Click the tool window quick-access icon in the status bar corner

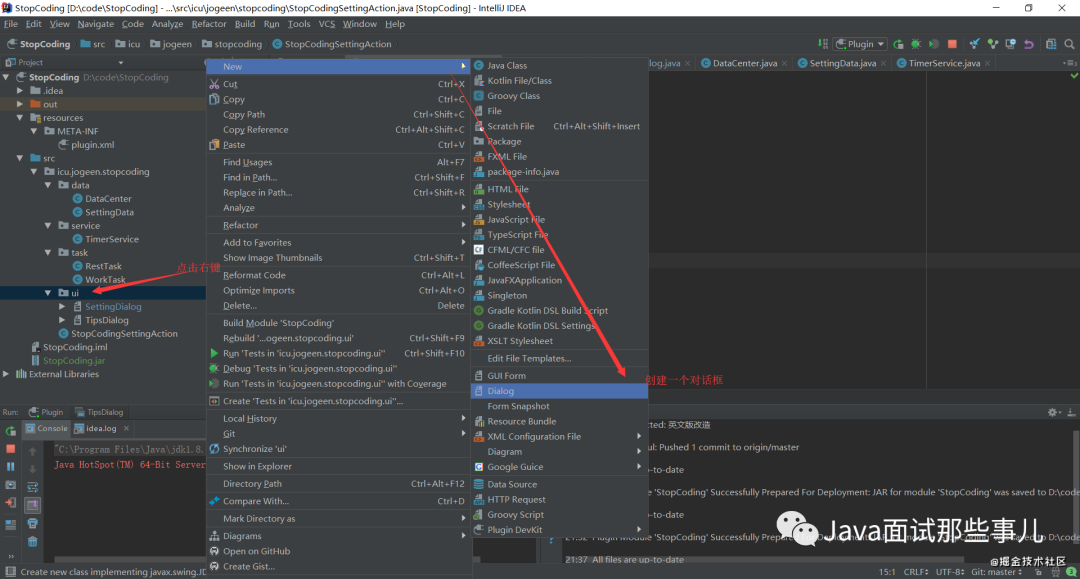[x=10, y=572]
